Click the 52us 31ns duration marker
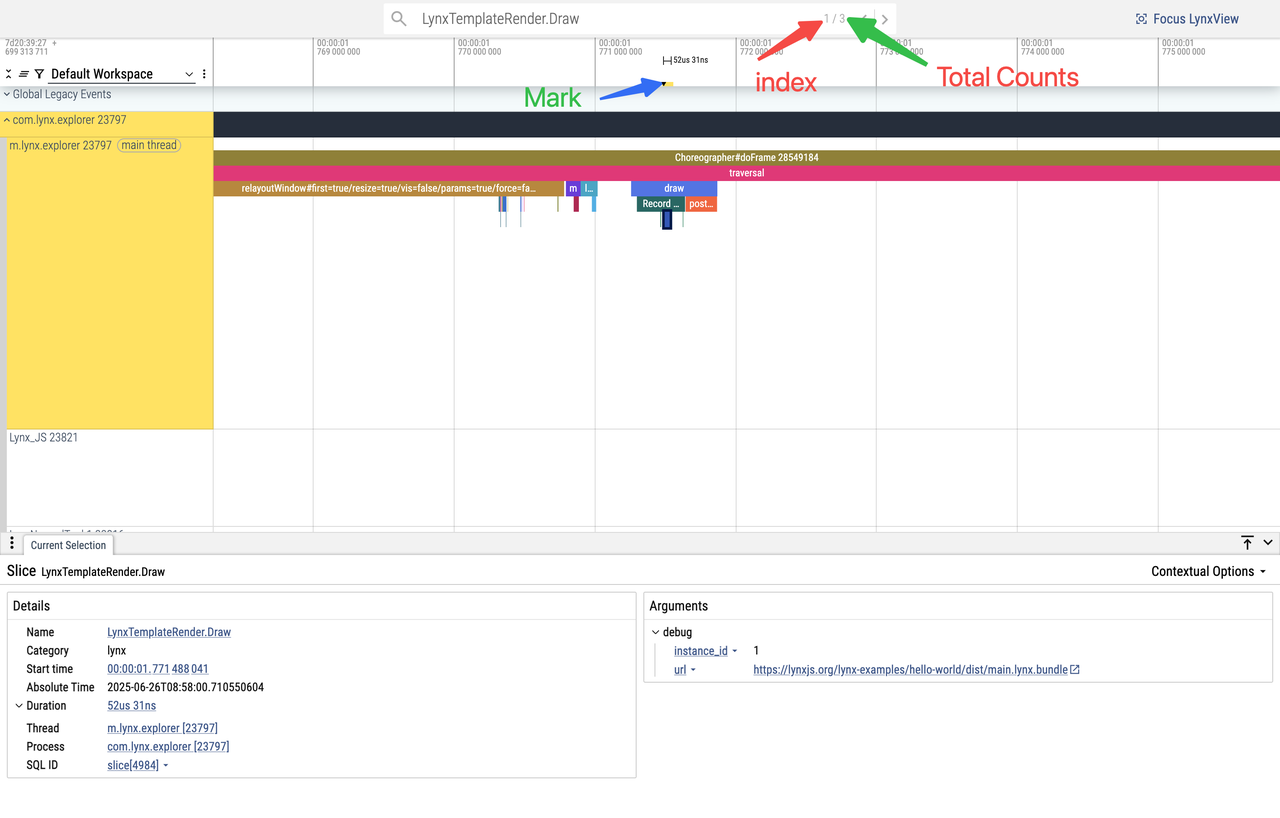This screenshot has height=818, width=1280. 686,60
